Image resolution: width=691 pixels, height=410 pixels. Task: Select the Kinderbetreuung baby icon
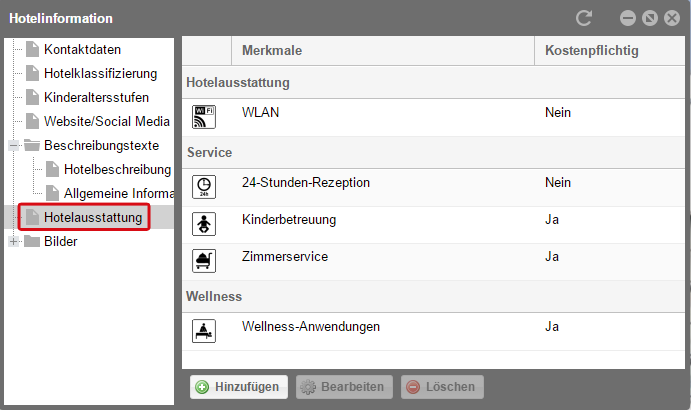click(204, 224)
